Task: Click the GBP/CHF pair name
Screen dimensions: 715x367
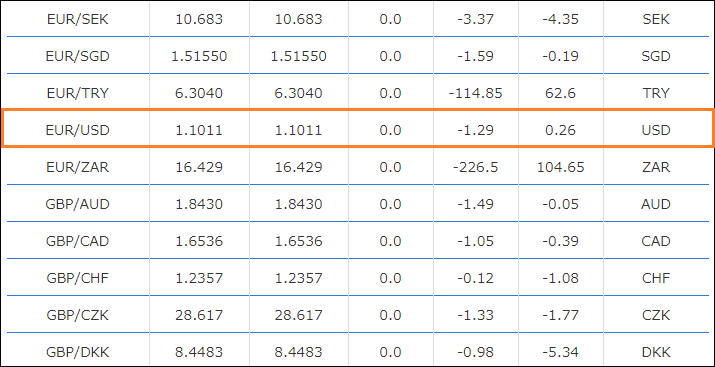Action: point(78,278)
